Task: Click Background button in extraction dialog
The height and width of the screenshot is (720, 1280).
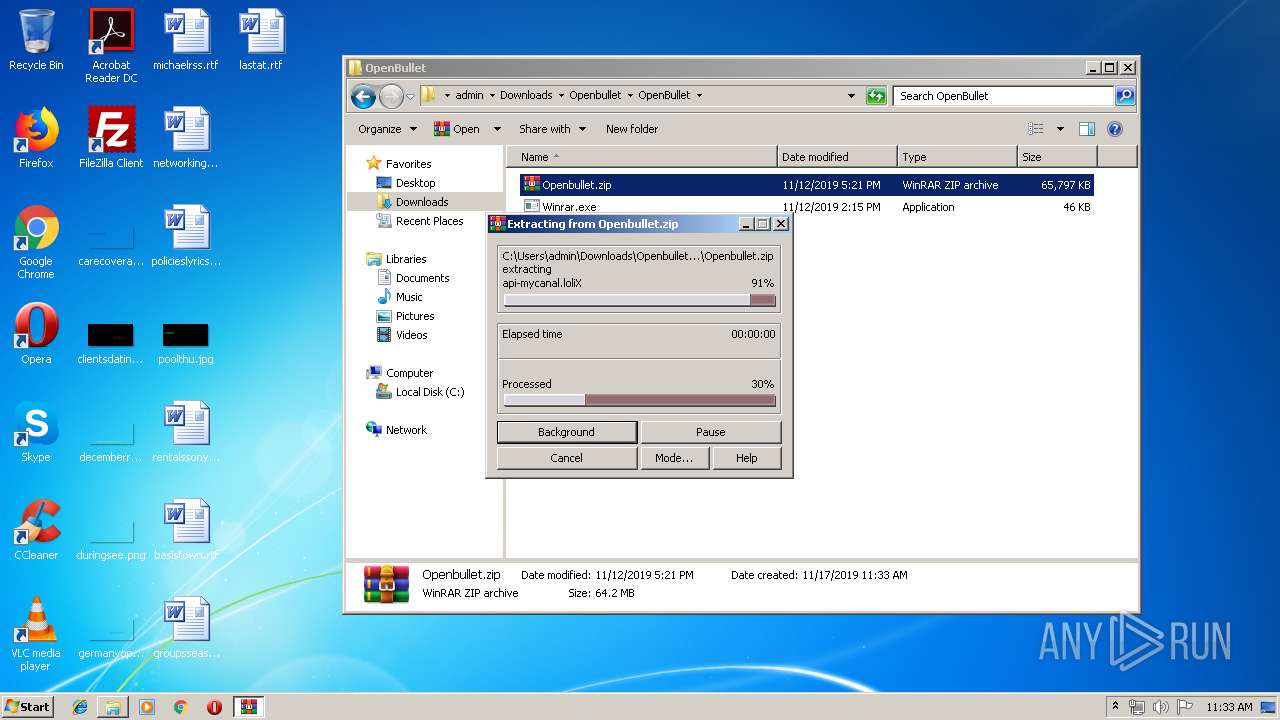Action: pos(567,432)
